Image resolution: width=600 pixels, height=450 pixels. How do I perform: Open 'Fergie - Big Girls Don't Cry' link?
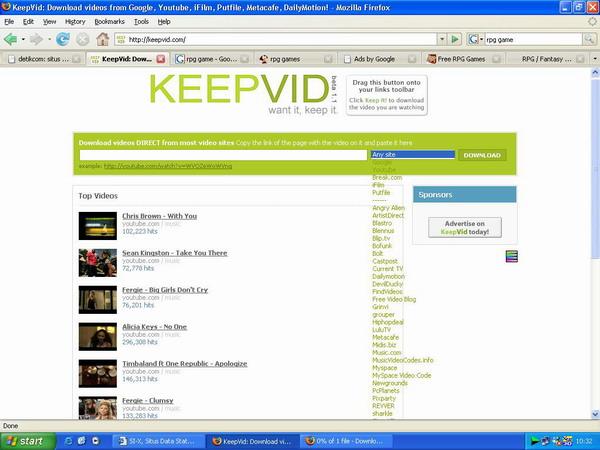(165, 290)
